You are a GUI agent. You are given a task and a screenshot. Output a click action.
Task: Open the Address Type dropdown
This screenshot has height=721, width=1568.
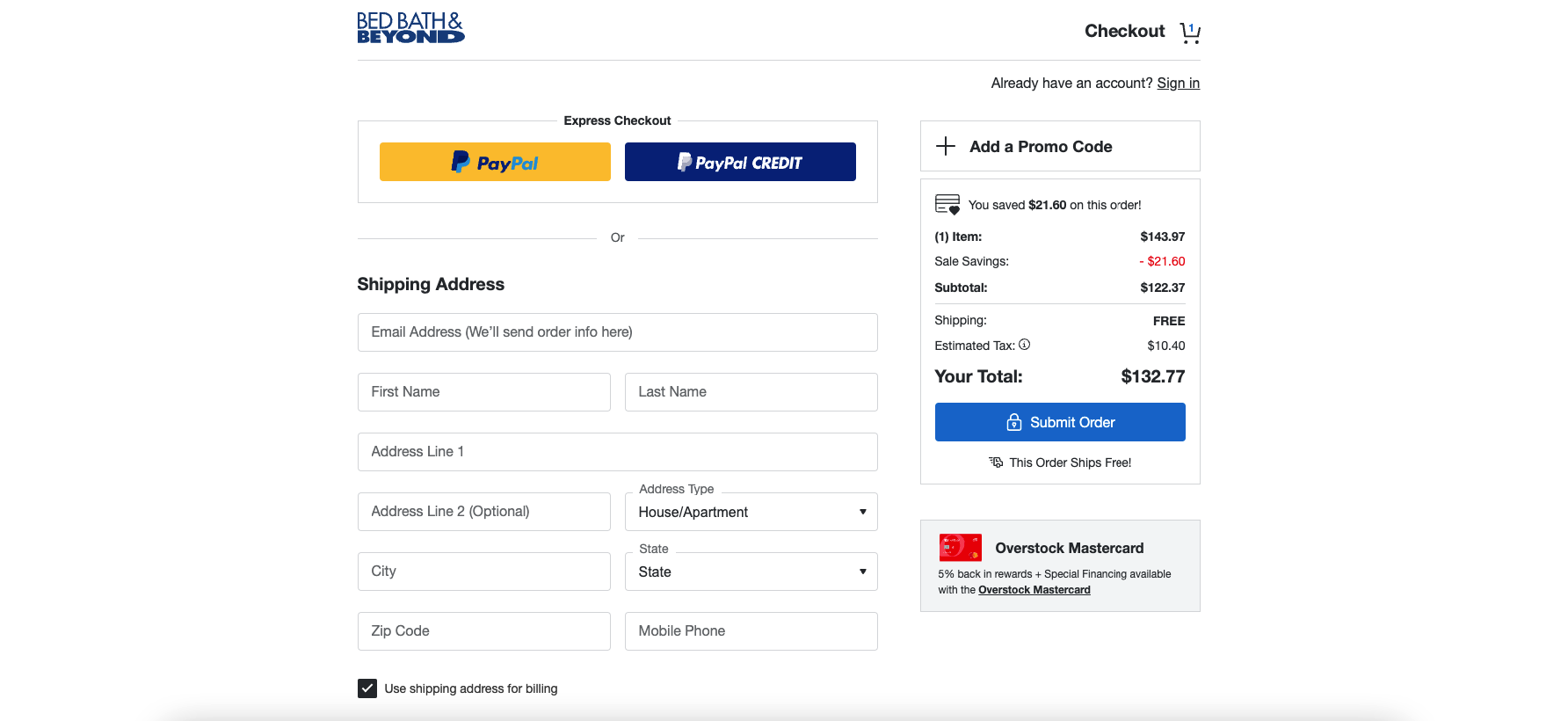(x=751, y=512)
